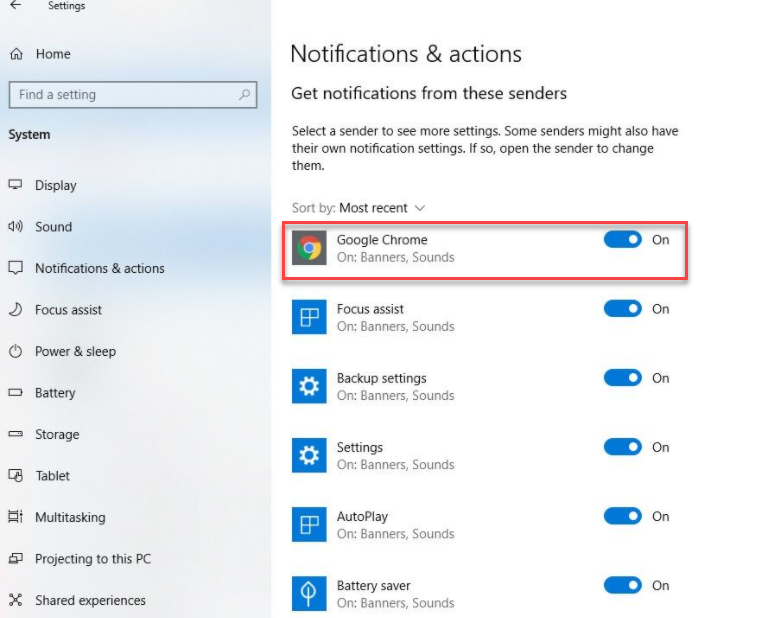Disable Backup settings notifications toggle

(x=623, y=378)
